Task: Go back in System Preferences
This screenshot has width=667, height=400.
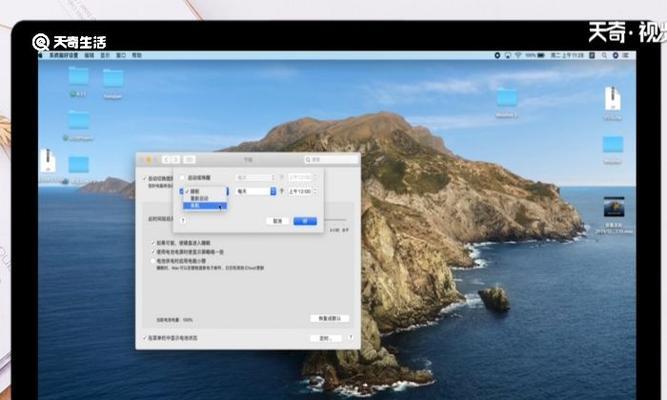Action: tap(166, 160)
